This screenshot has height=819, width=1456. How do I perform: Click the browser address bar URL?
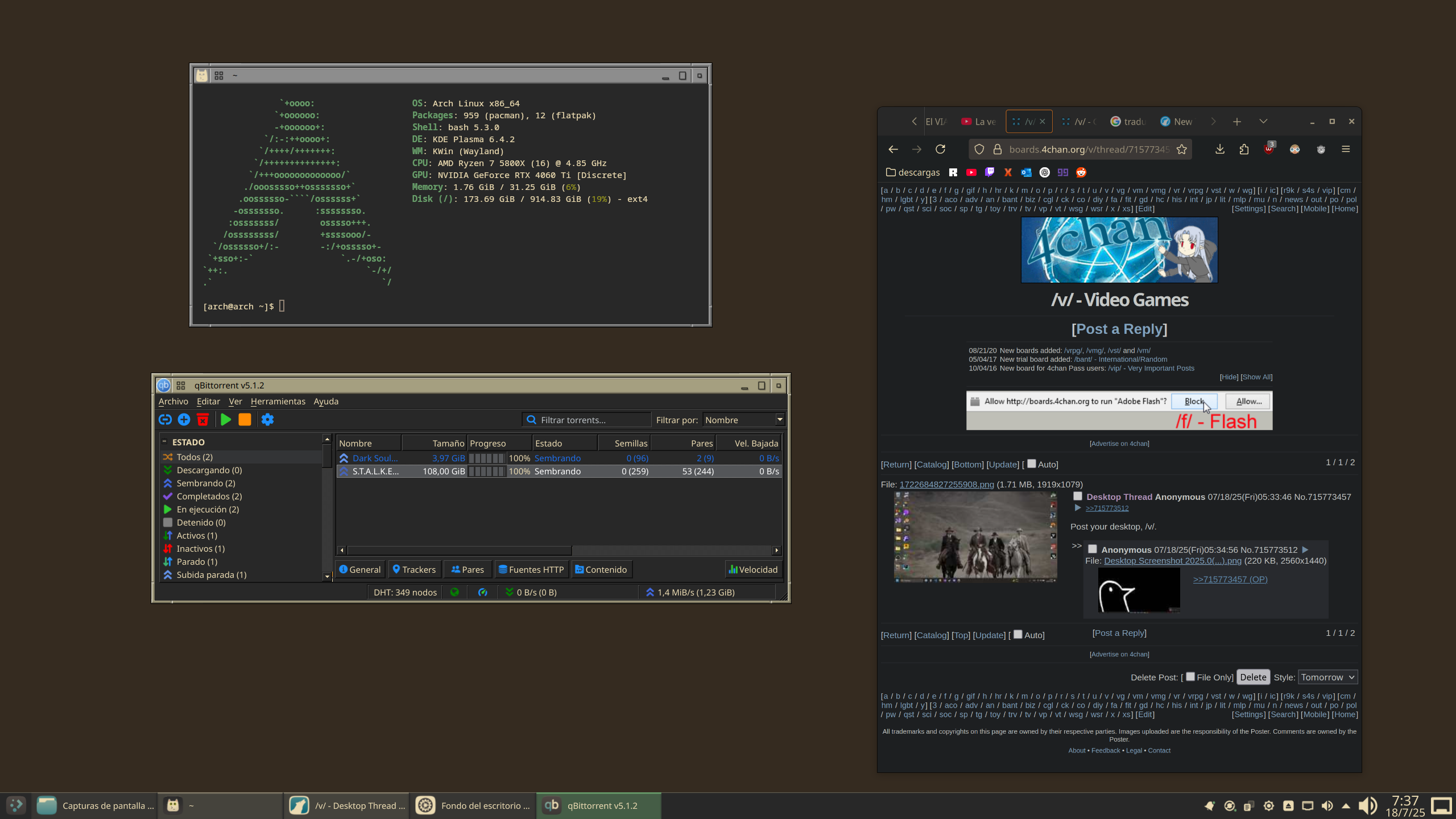(1089, 150)
